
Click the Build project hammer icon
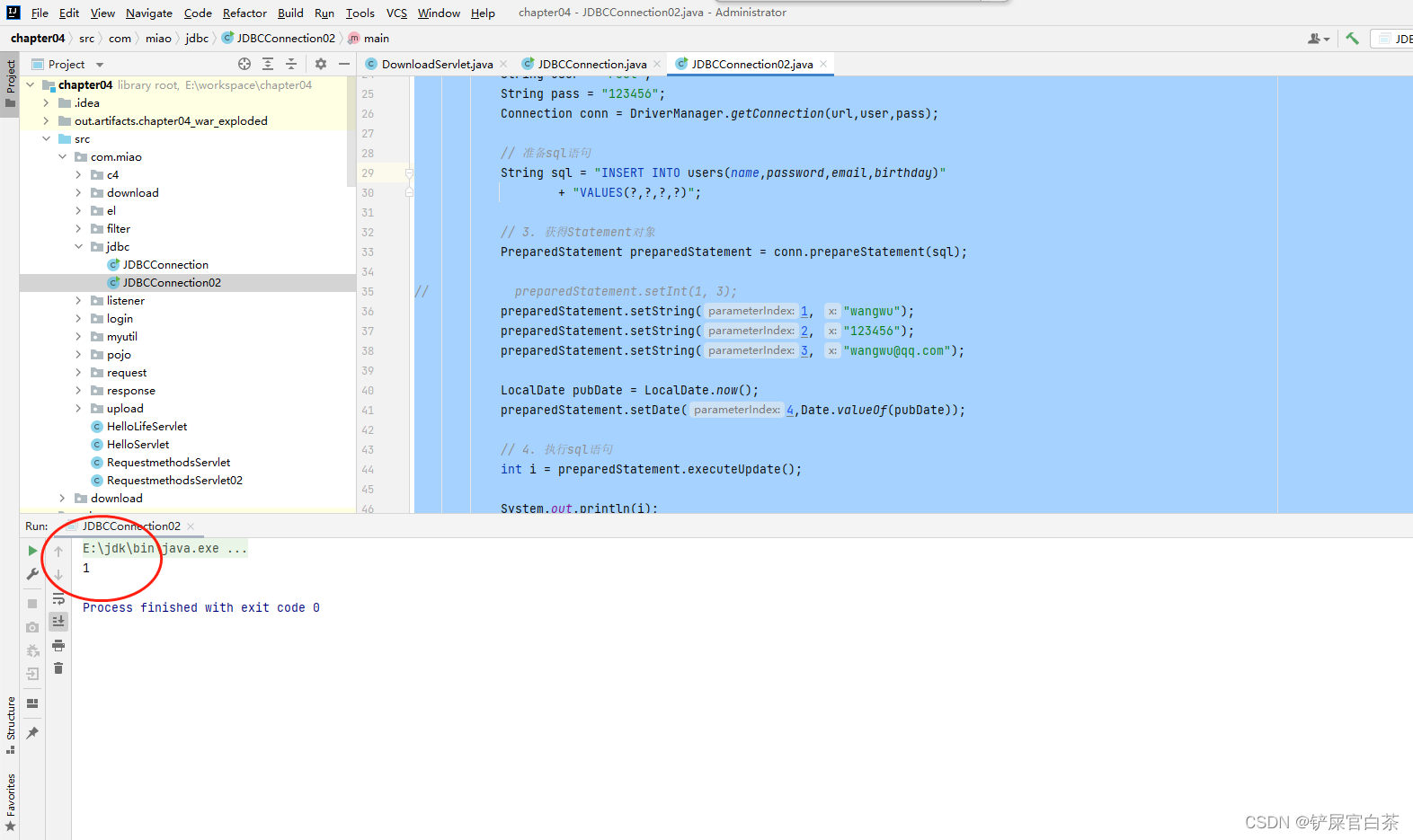(1352, 39)
